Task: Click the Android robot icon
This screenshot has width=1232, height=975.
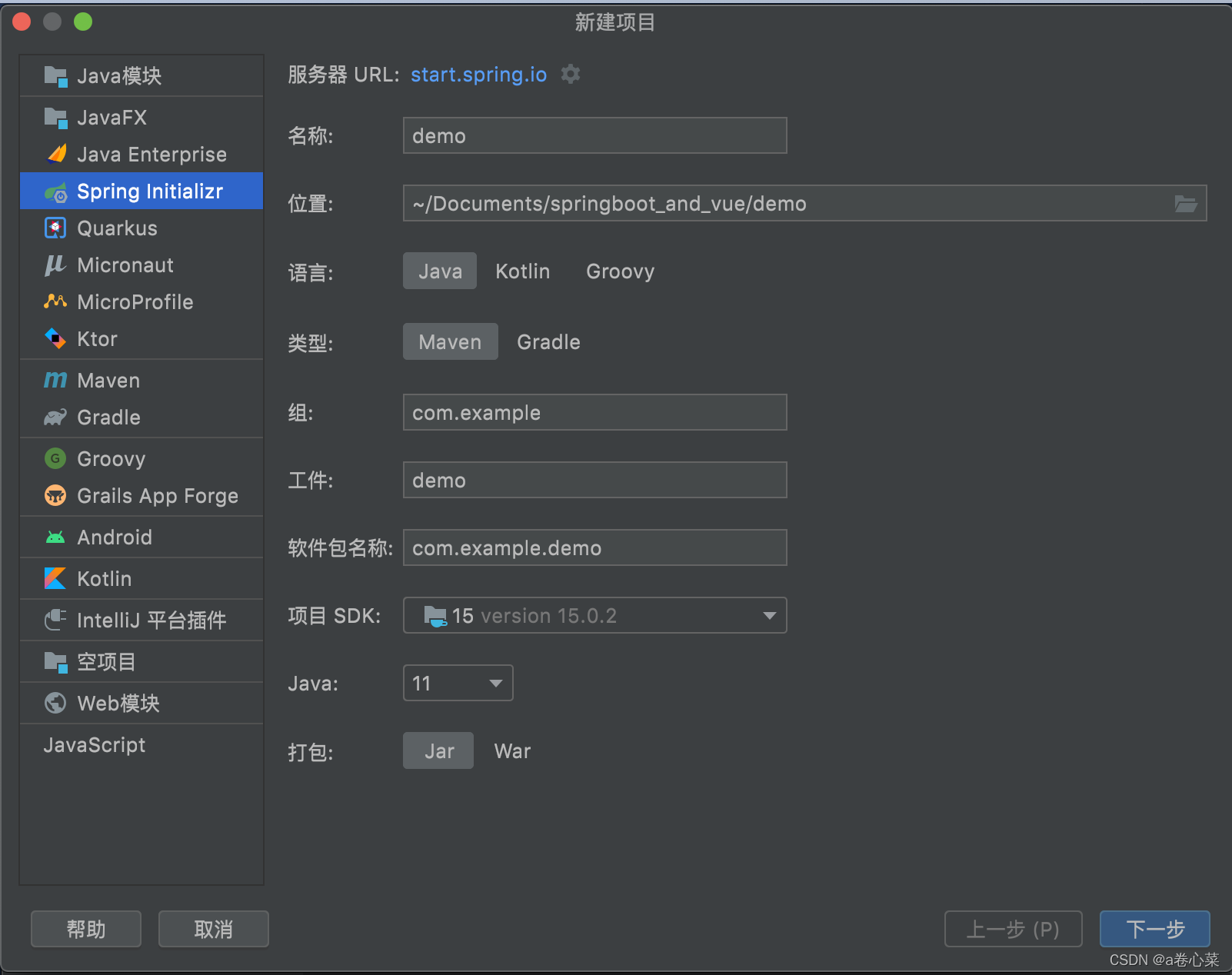Action: coord(55,537)
